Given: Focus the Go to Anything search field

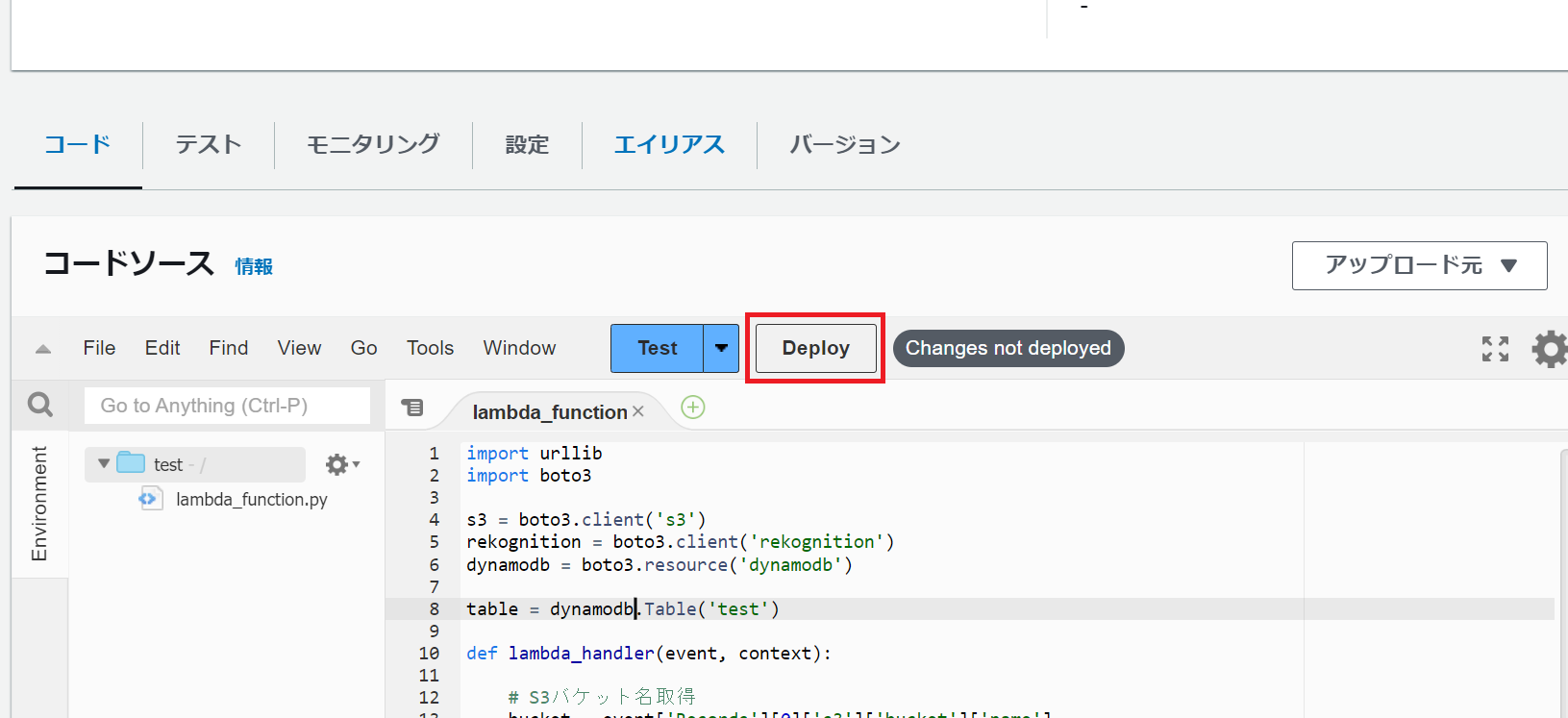Looking at the screenshot, I should click(227, 406).
